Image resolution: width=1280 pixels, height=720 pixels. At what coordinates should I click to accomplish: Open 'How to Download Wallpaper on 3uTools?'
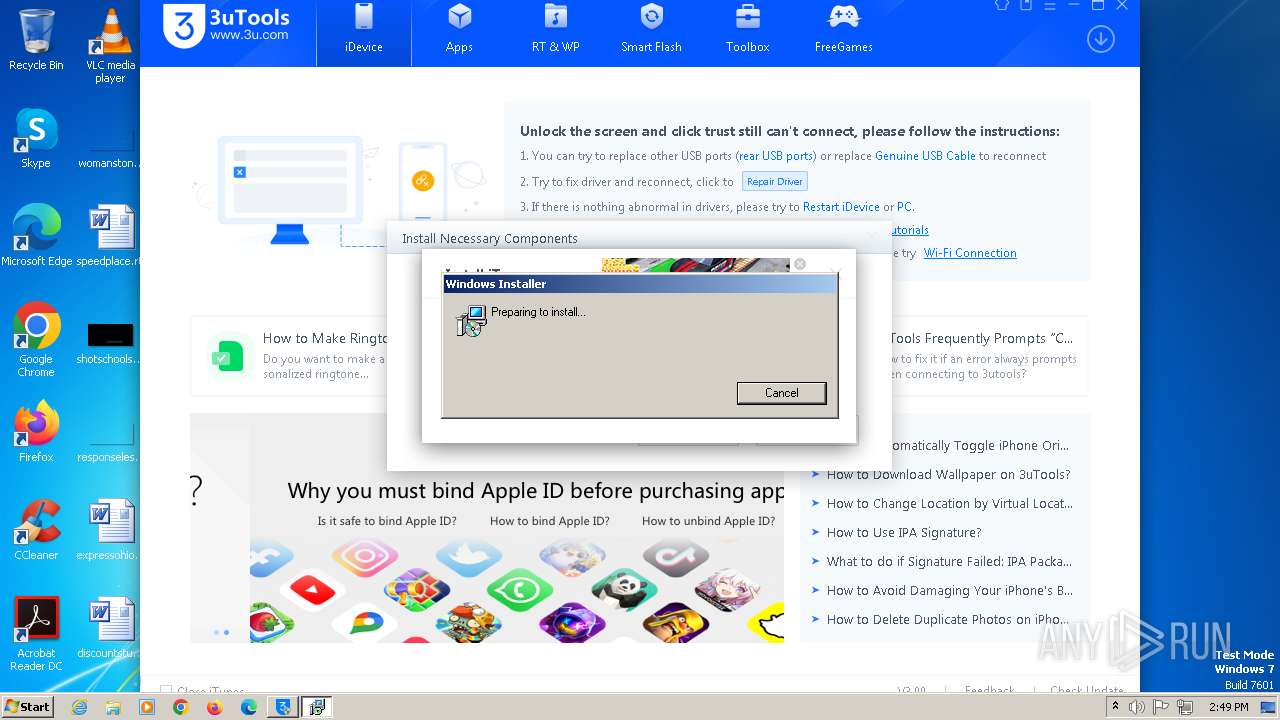pos(948,475)
